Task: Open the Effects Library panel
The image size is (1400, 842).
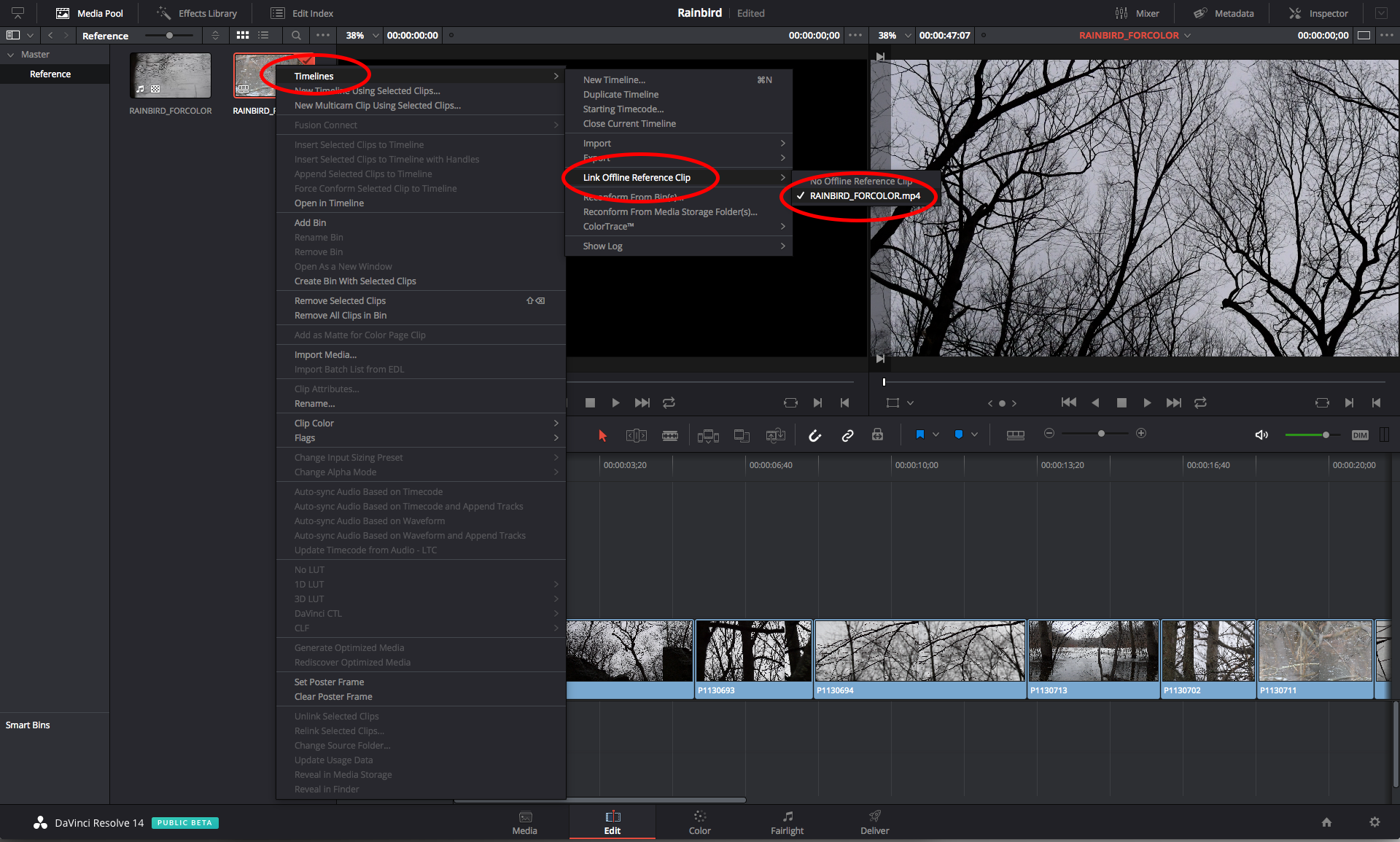Action: [x=195, y=12]
